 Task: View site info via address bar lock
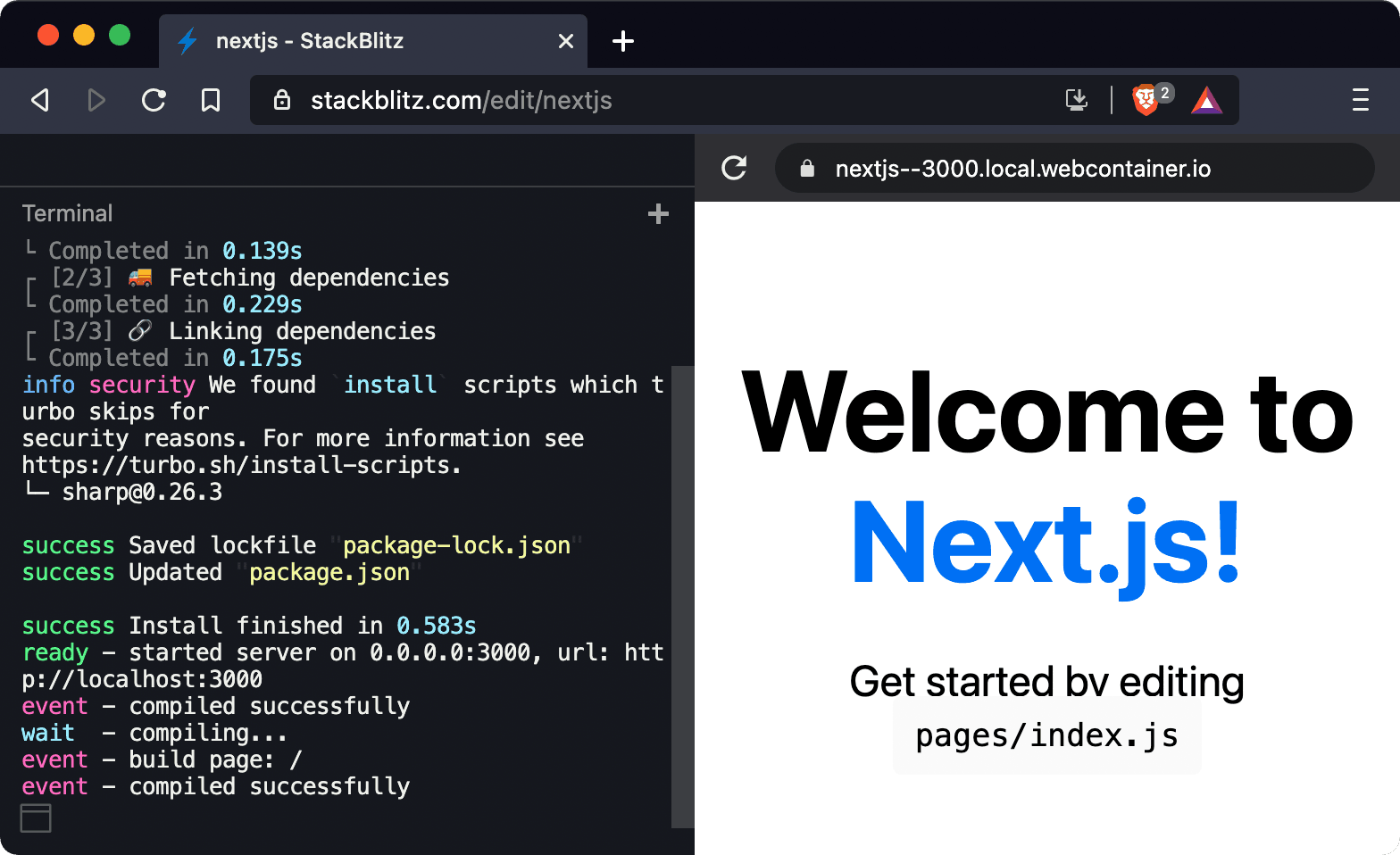pos(282,100)
